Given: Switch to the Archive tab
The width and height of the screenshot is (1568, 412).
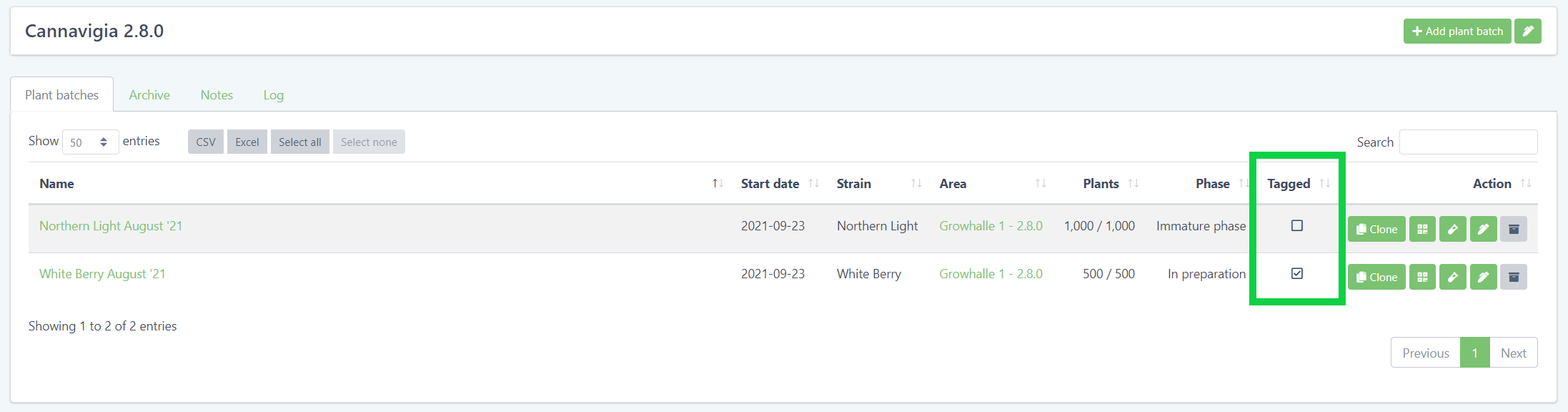Looking at the screenshot, I should [x=149, y=95].
